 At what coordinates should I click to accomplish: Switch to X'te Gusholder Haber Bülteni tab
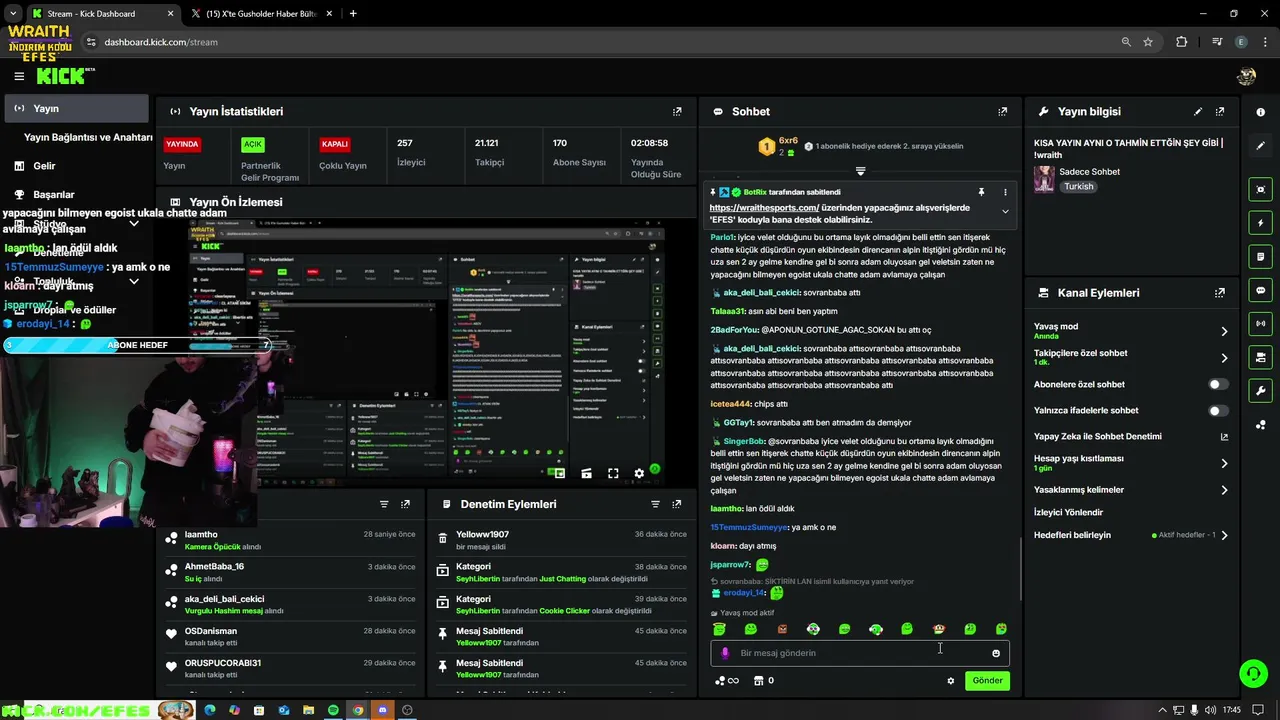click(262, 14)
